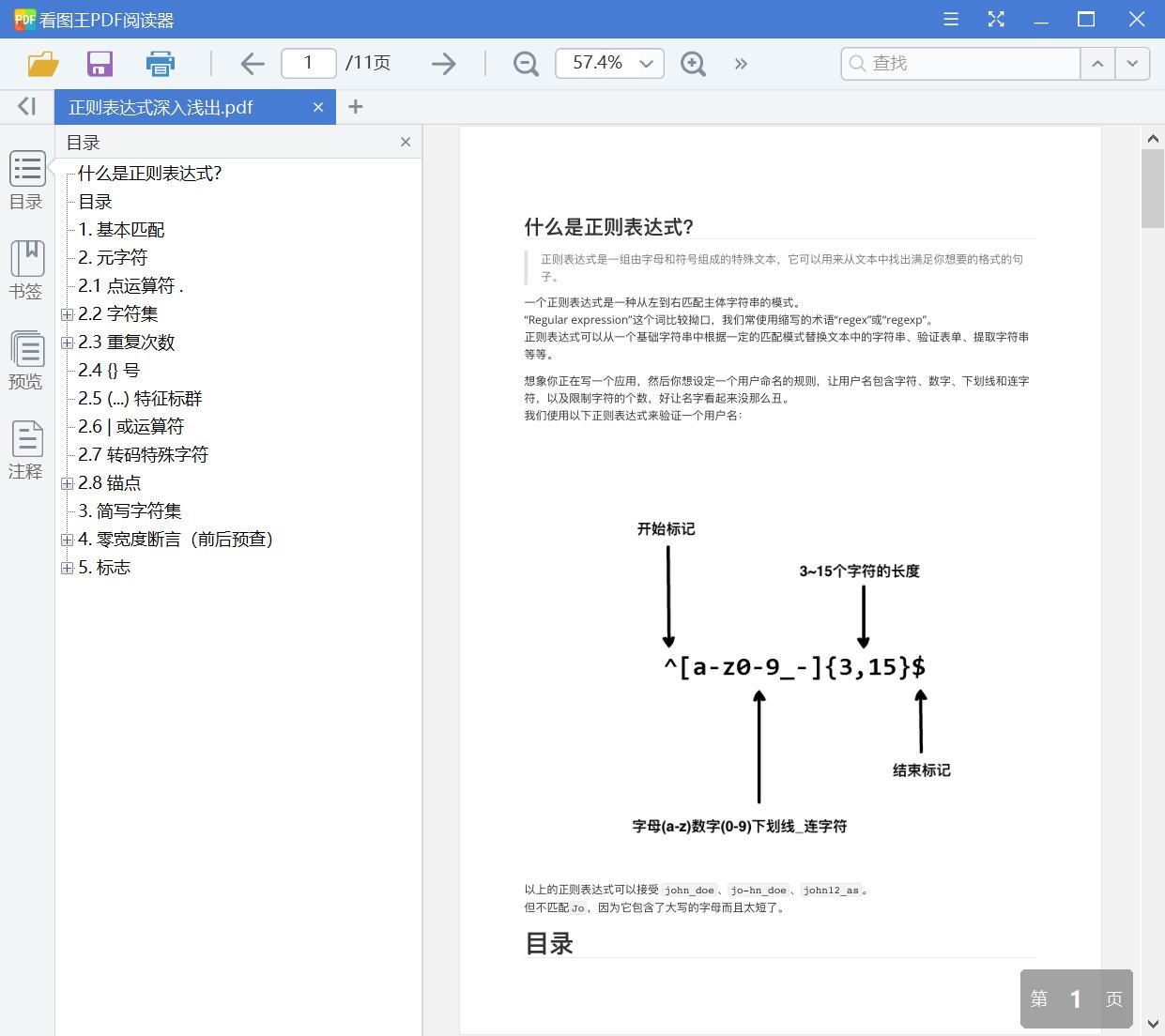Jump to 目录 entry in outline tree
The width and height of the screenshot is (1165, 1036).
[x=95, y=201]
